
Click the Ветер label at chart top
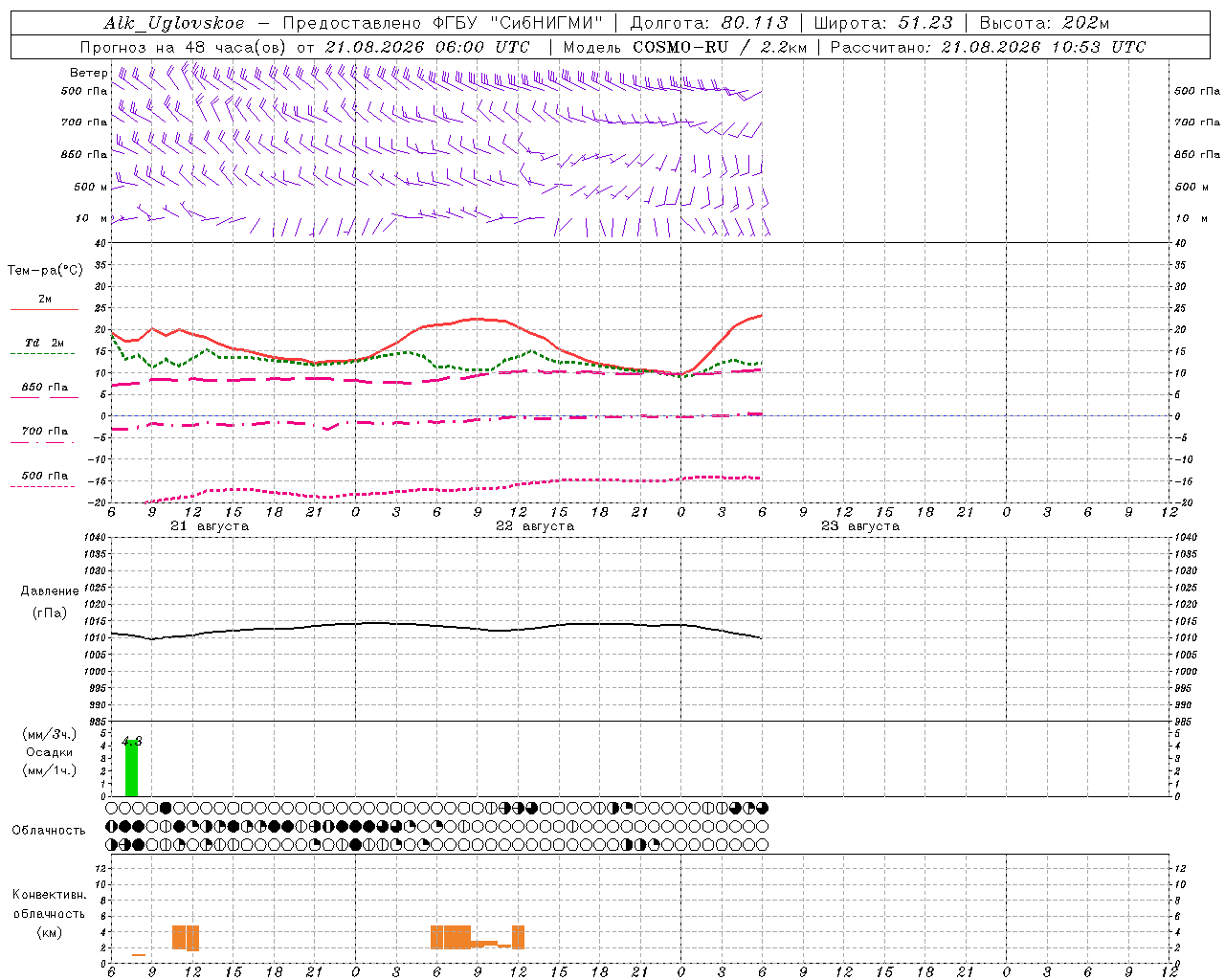point(89,73)
